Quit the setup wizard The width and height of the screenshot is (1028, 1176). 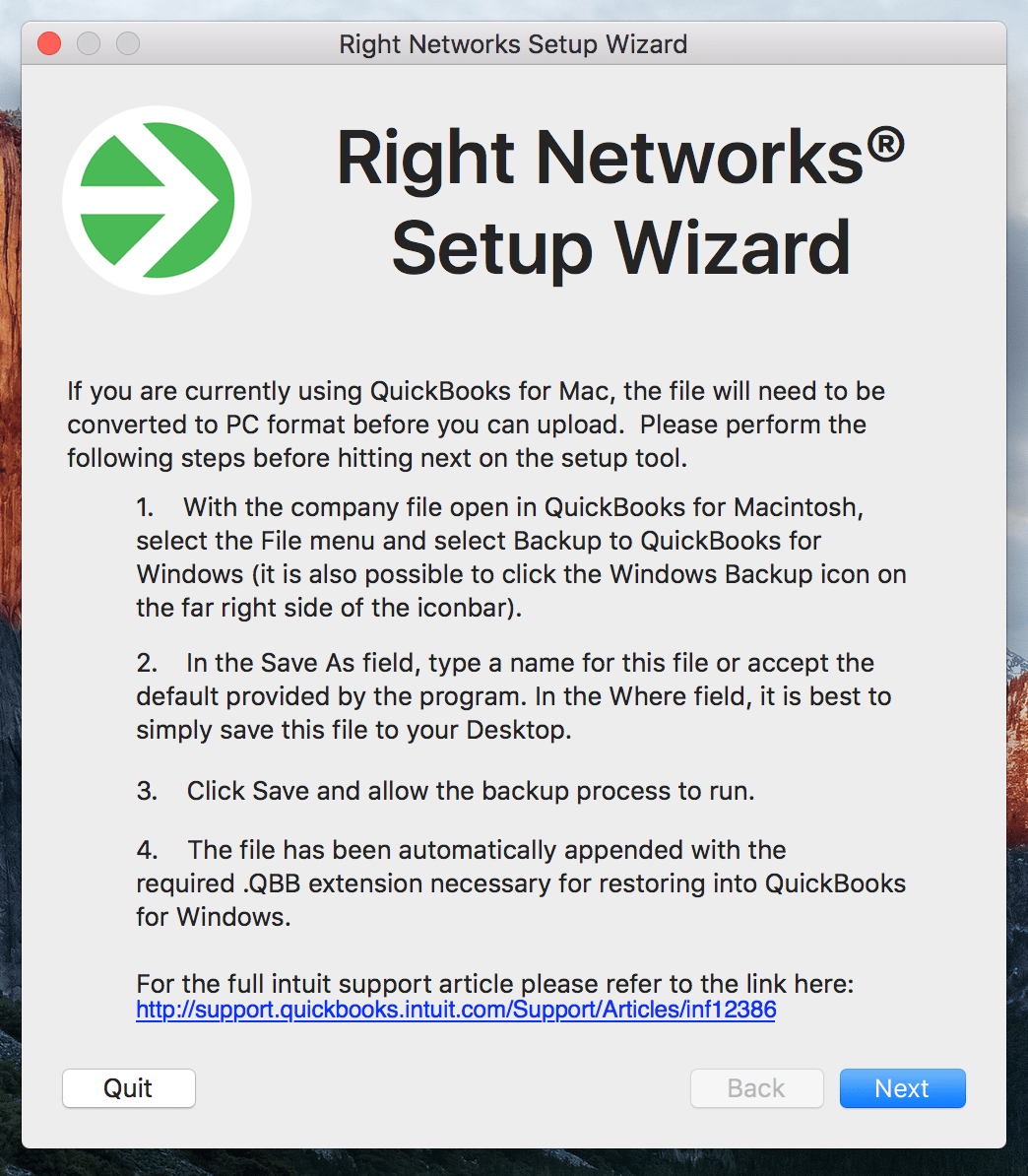point(128,1088)
